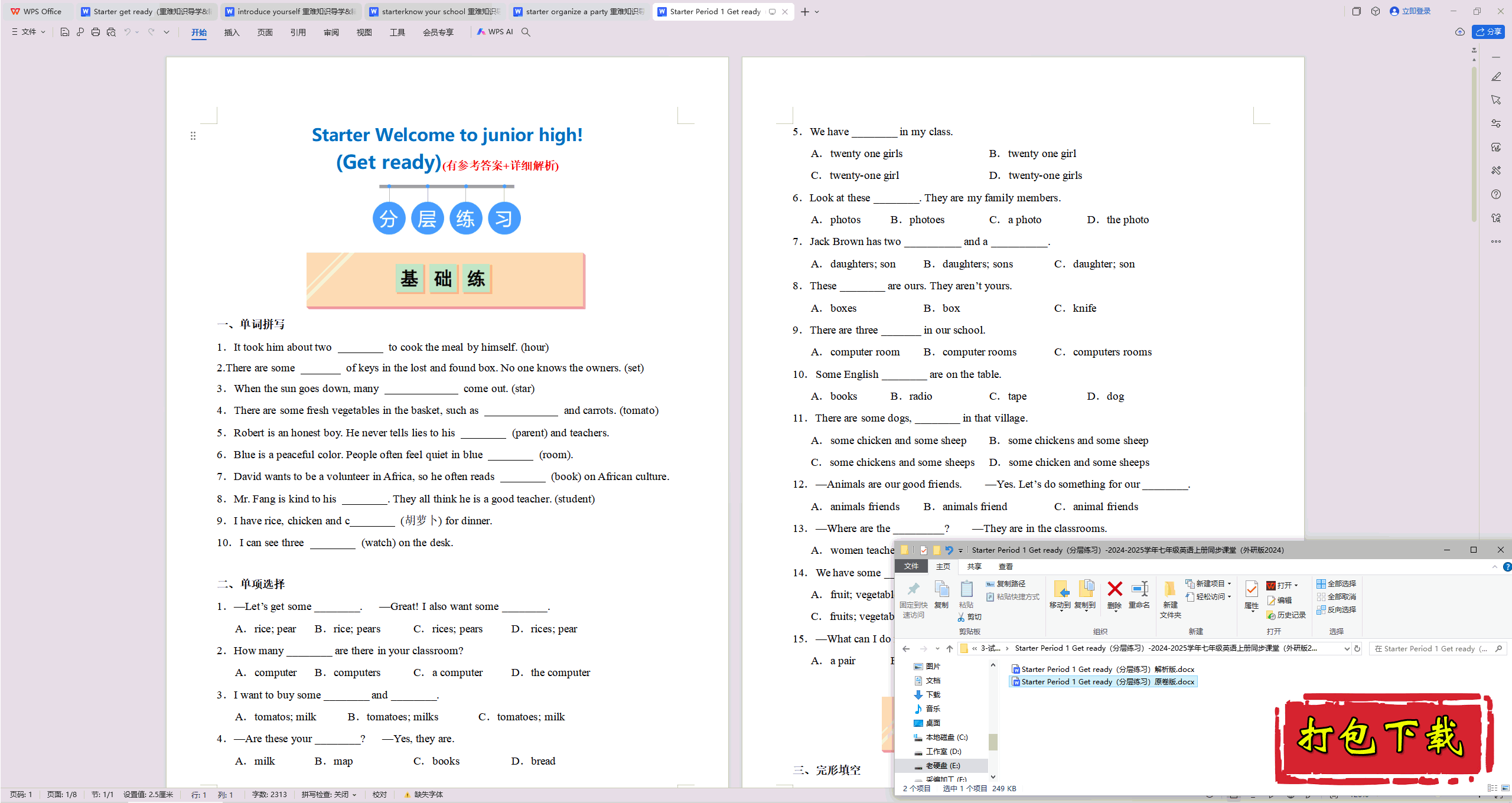
Task: Click Explorer up-one-level arrow
Action: pos(949,648)
